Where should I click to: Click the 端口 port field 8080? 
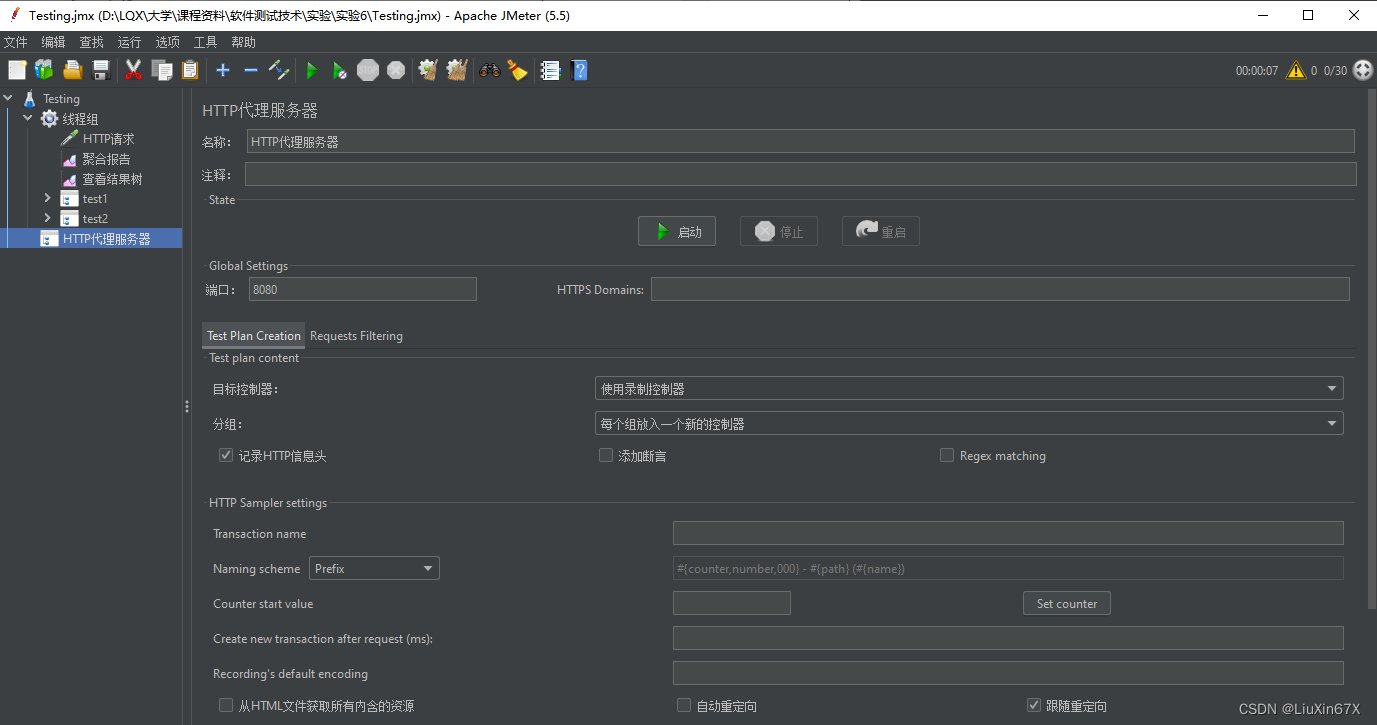pos(362,289)
